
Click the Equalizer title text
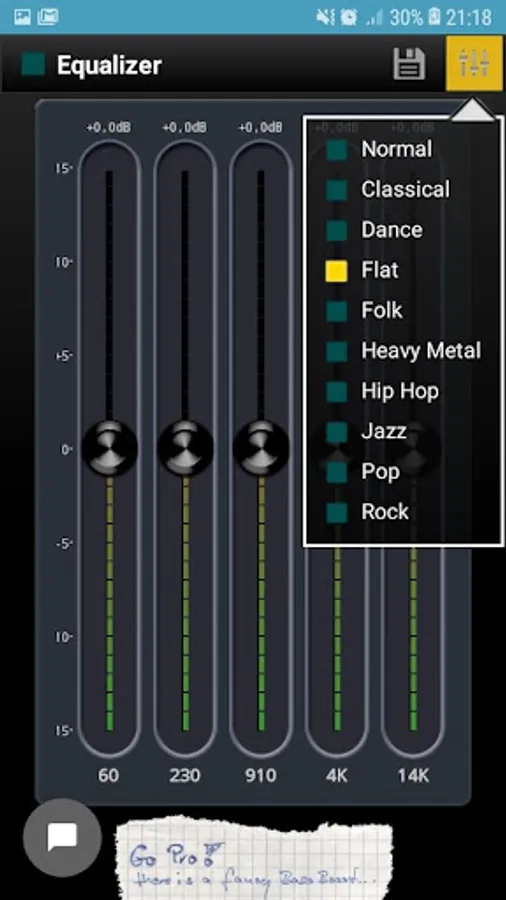click(x=109, y=65)
